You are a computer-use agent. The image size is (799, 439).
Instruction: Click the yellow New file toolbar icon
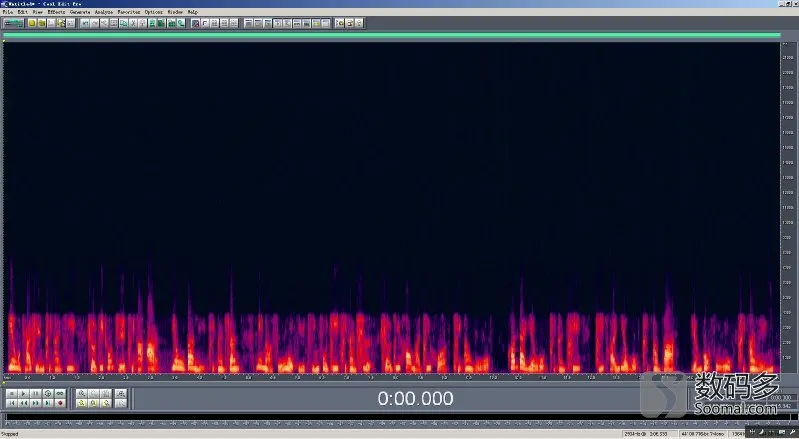coord(32,23)
